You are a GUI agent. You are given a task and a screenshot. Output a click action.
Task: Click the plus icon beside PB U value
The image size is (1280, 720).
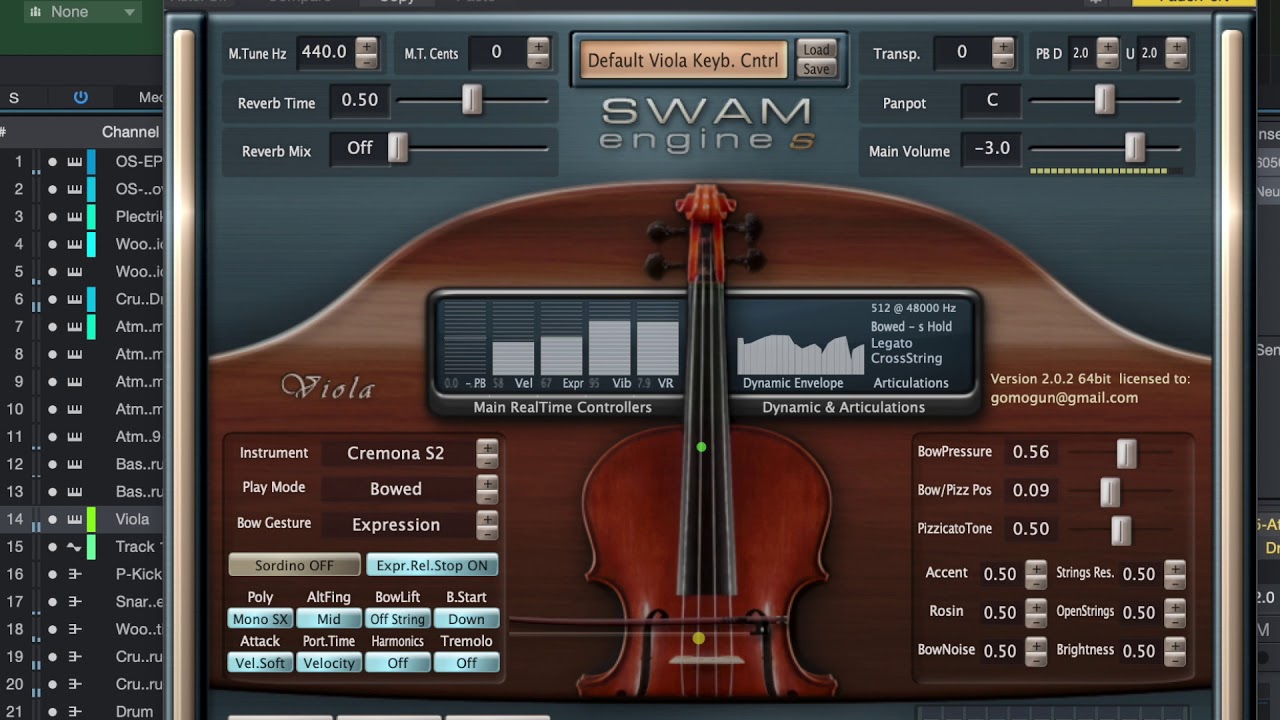tap(1176, 46)
